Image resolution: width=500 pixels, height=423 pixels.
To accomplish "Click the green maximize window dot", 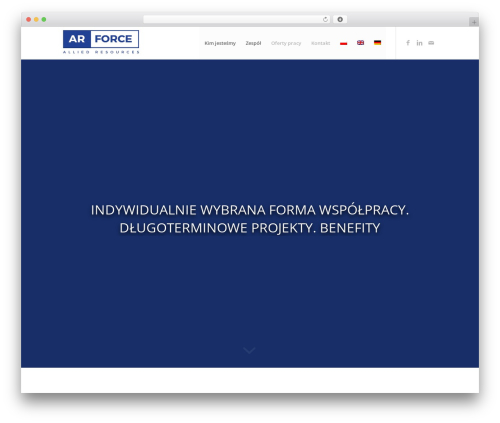I will (x=44, y=19).
